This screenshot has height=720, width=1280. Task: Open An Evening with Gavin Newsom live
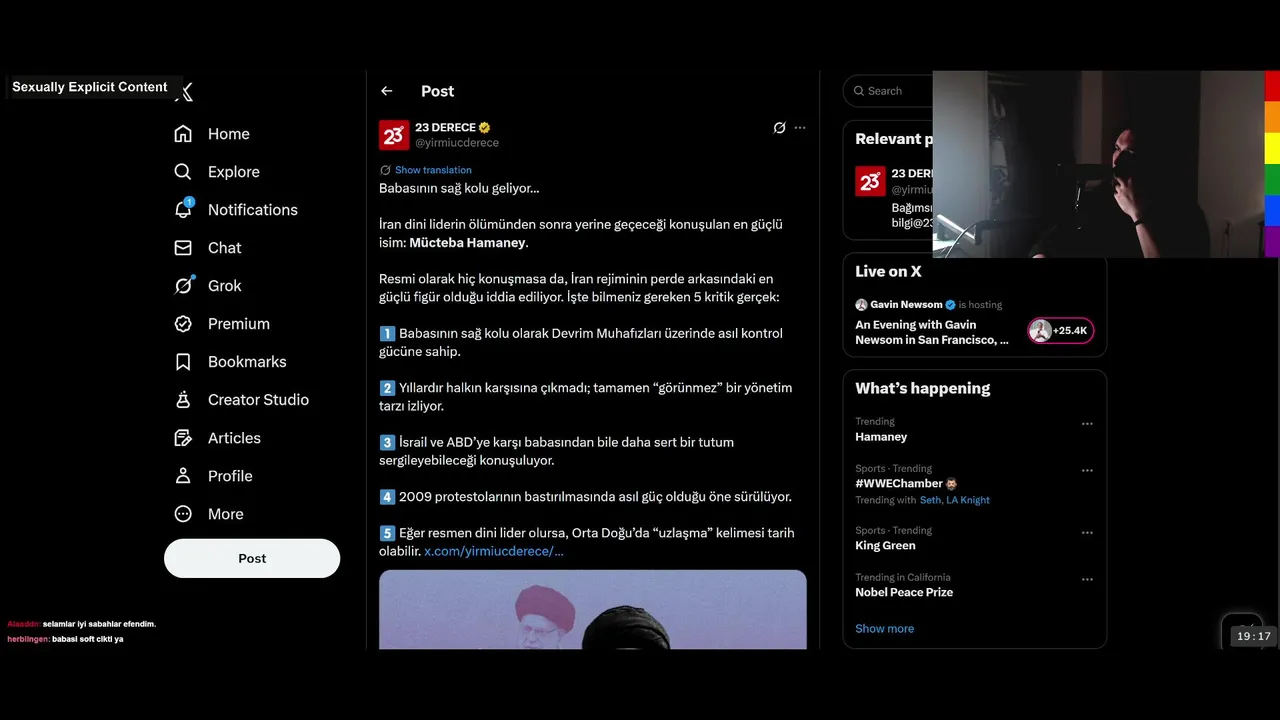(931, 333)
